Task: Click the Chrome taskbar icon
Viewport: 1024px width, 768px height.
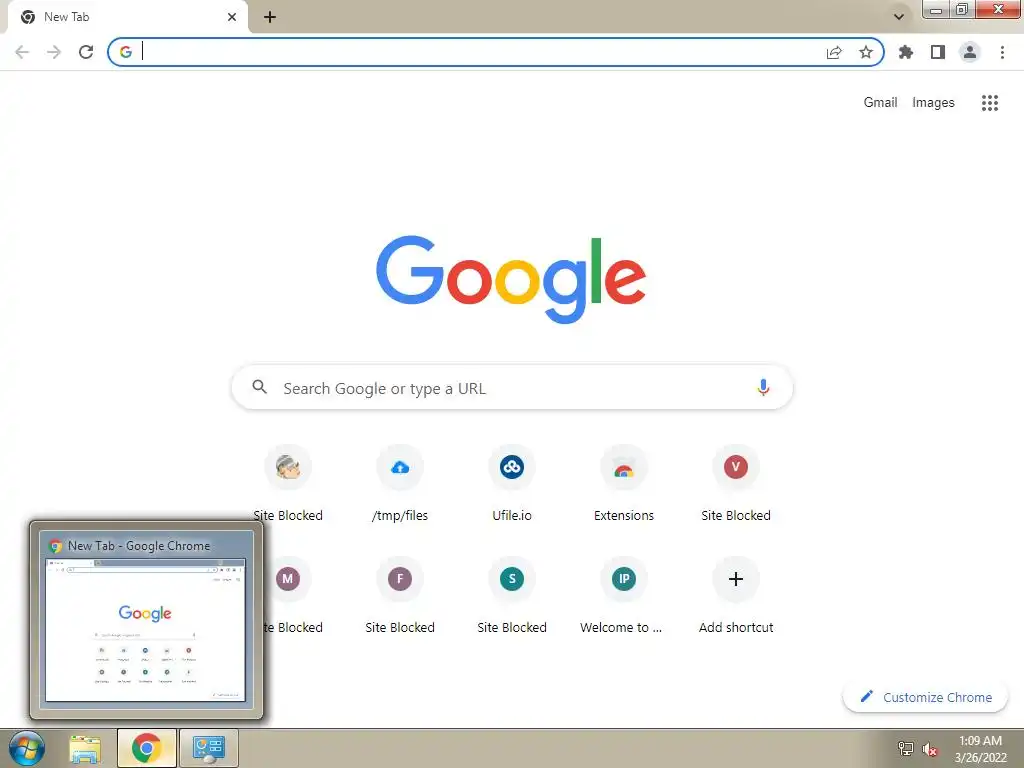Action: (146, 748)
